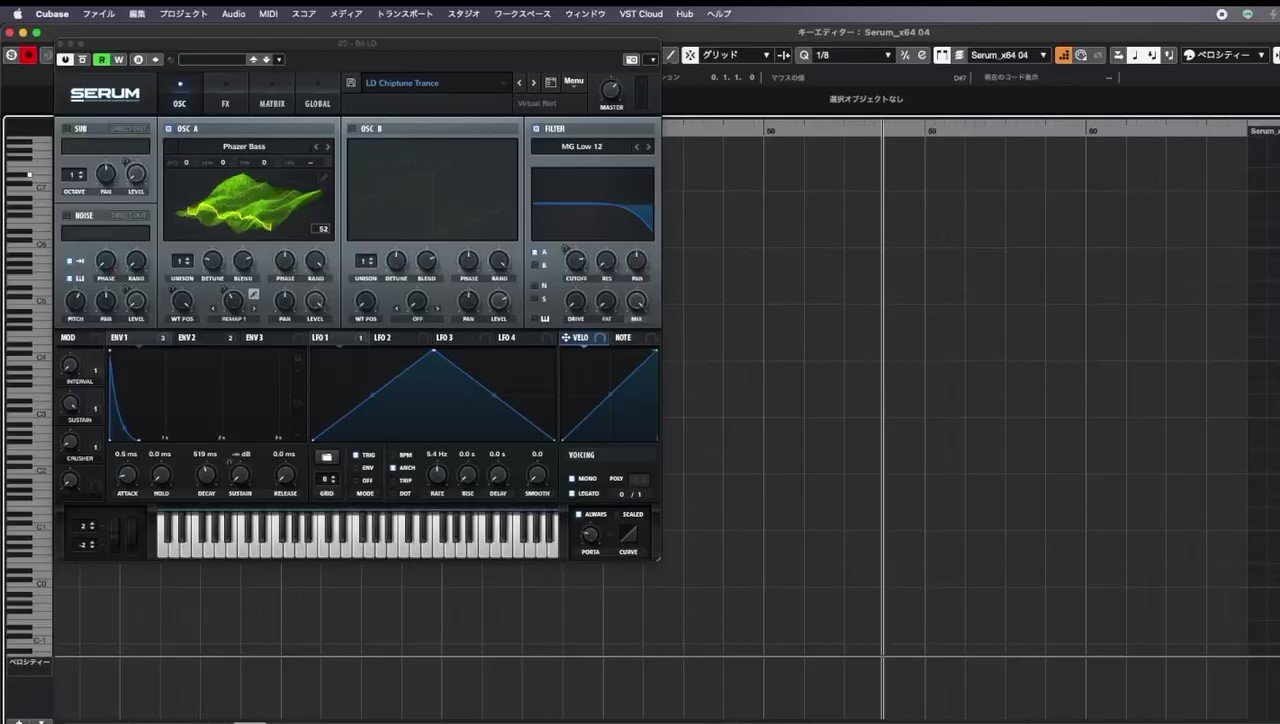Click the OSC A UNISON voices stepper

click(182, 261)
